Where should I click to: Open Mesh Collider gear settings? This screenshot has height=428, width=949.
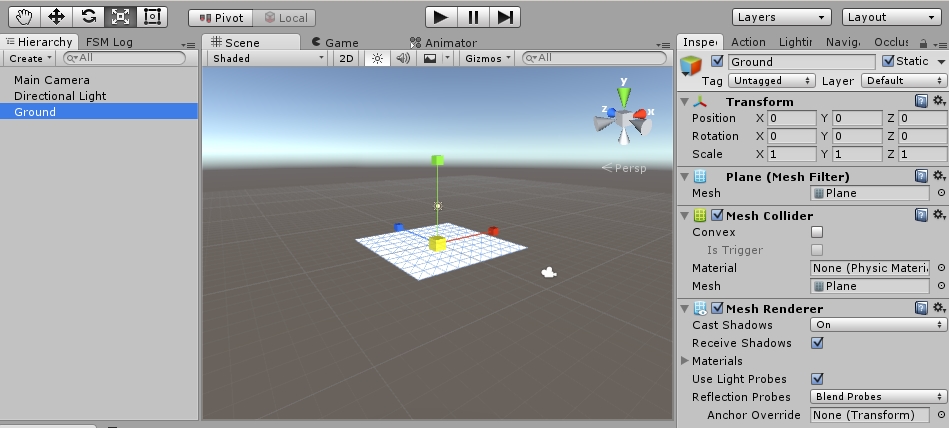(939, 214)
